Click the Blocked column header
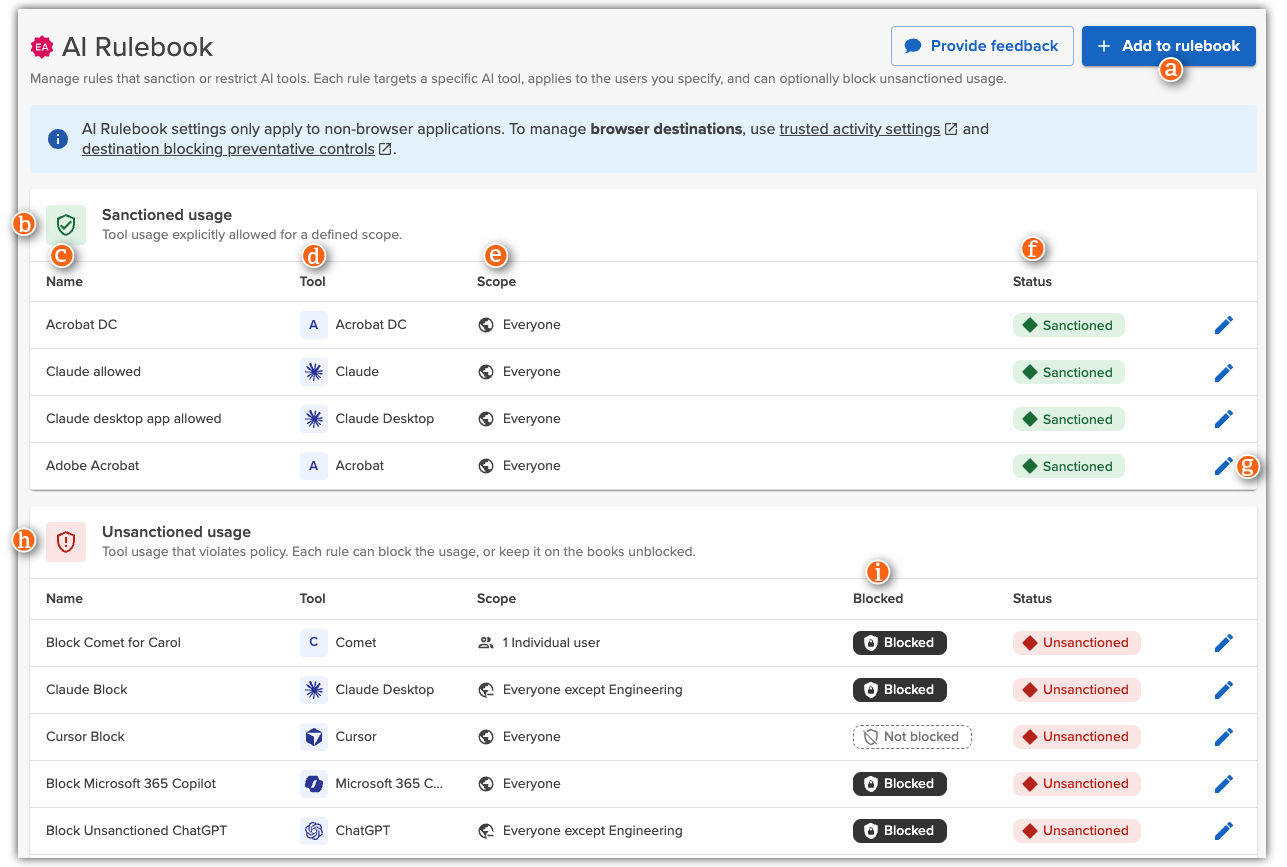This screenshot has height=867, width=1287. tap(878, 599)
